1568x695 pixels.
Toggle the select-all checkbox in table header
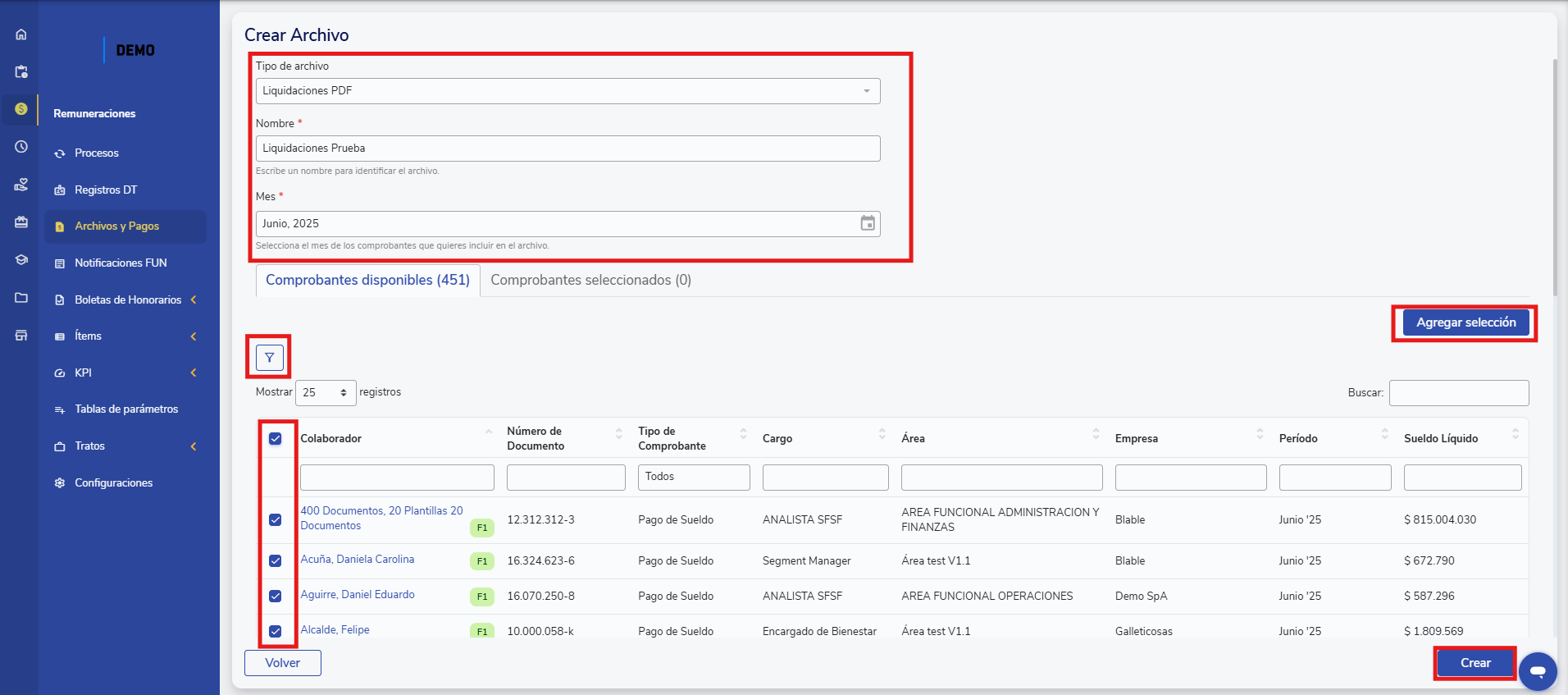(x=276, y=439)
